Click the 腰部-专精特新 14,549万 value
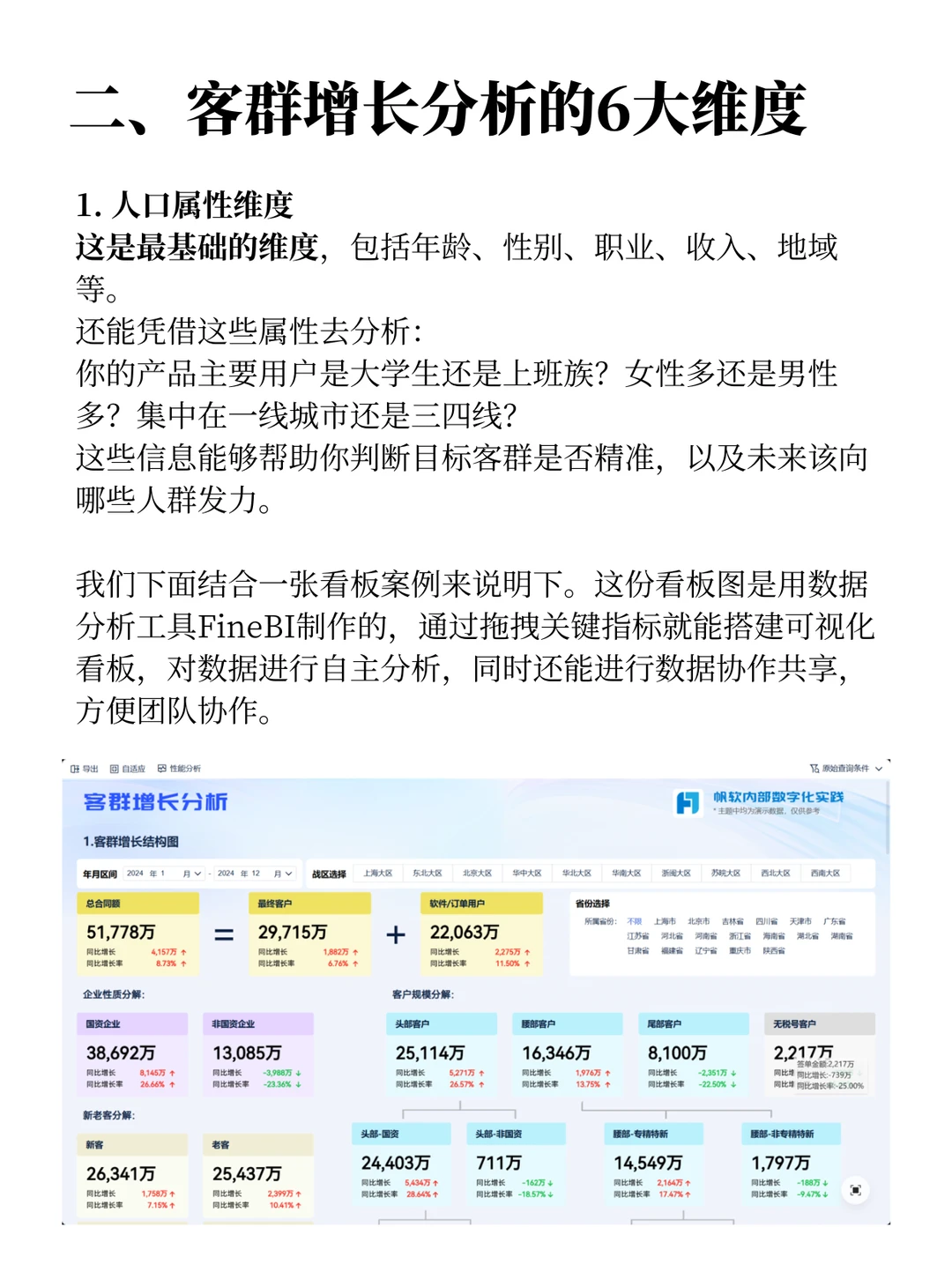 coord(648,1163)
